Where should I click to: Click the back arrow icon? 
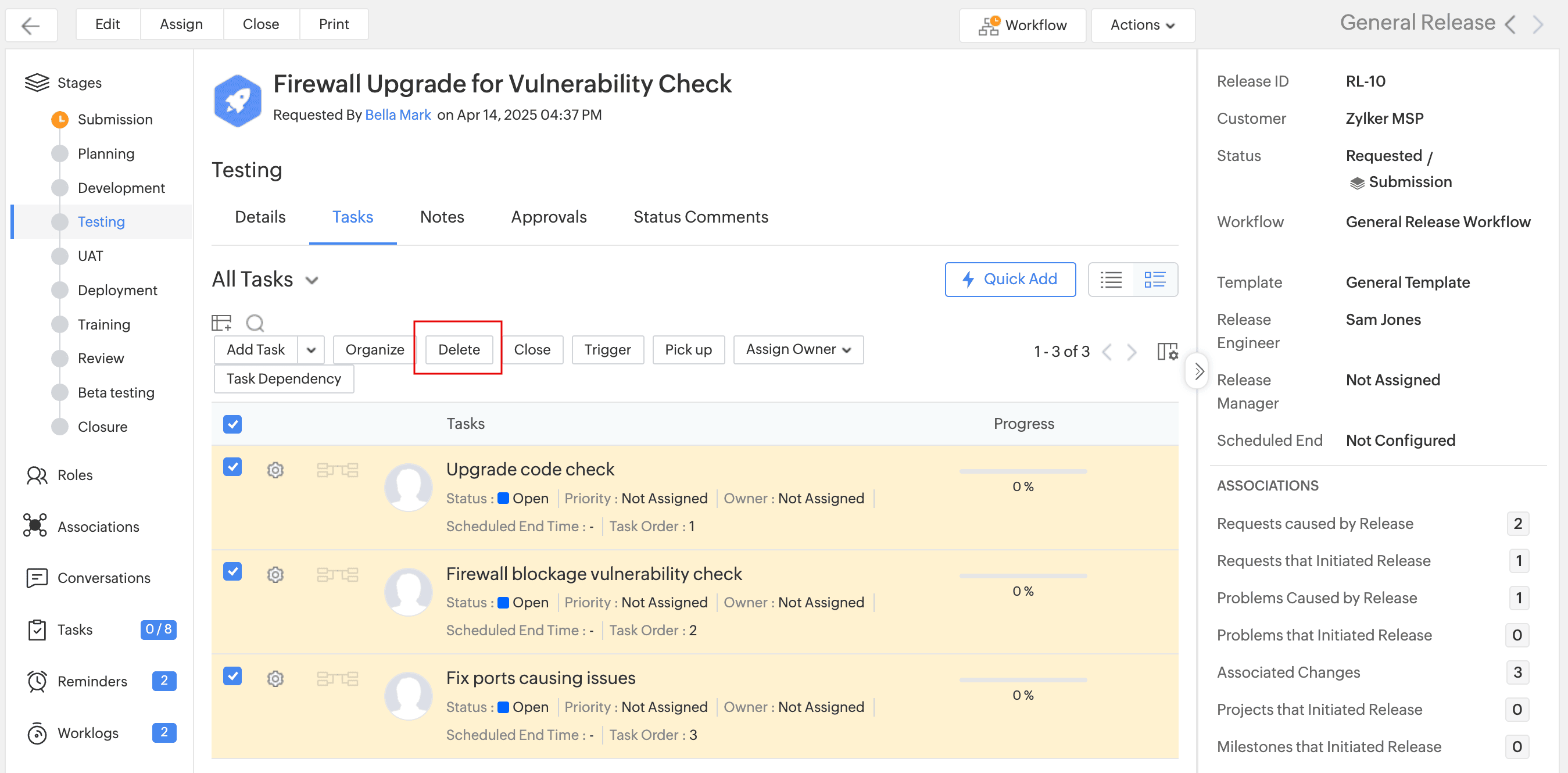[30, 25]
